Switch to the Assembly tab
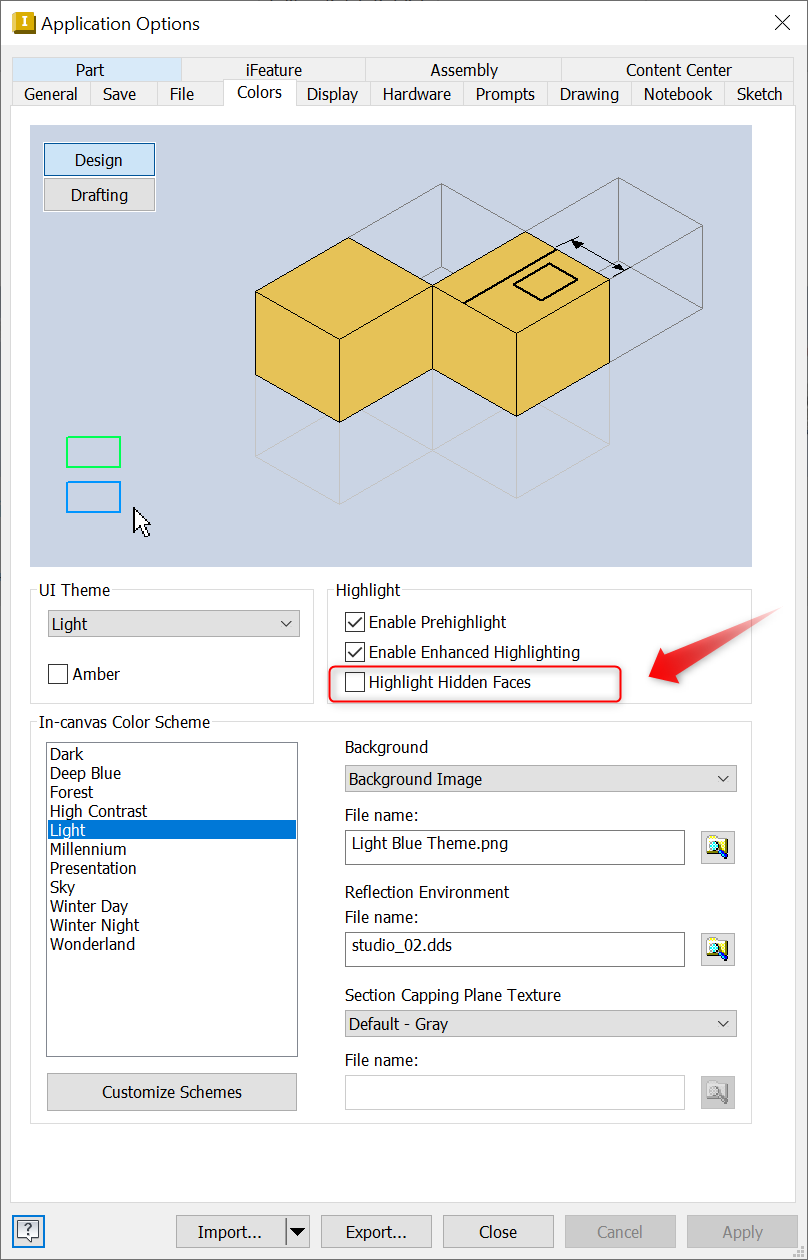 (x=462, y=70)
